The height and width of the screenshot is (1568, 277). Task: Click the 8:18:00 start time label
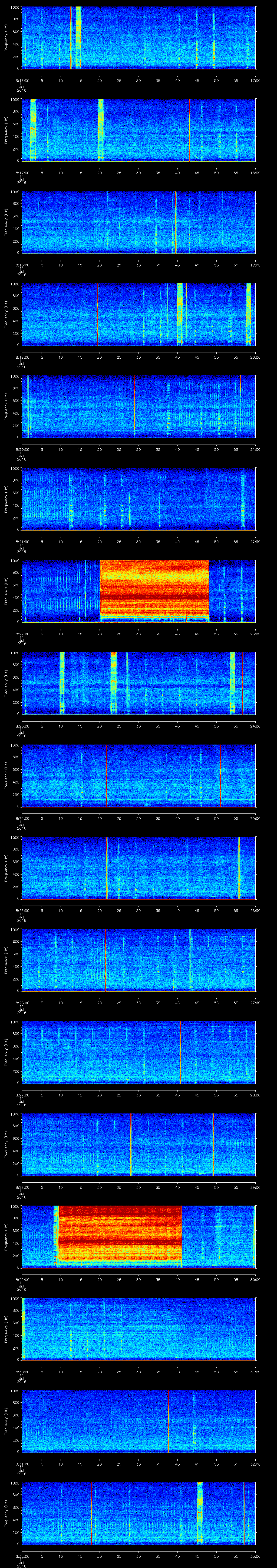[22, 265]
